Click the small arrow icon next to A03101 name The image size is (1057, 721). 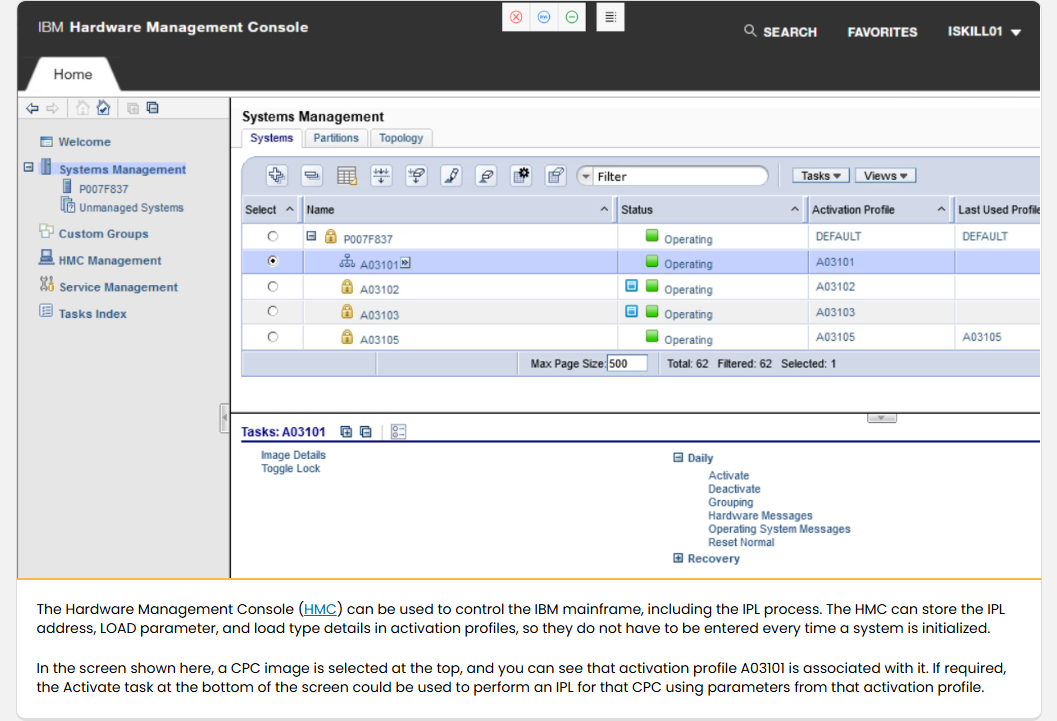(x=405, y=263)
